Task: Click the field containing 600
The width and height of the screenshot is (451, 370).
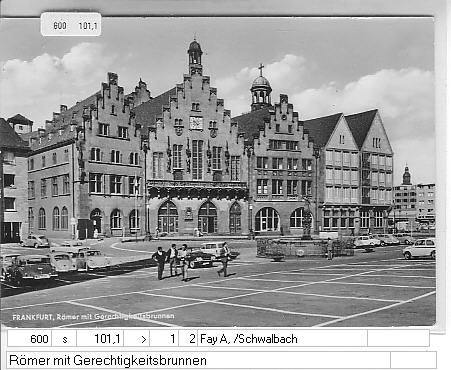Action: 30,339
